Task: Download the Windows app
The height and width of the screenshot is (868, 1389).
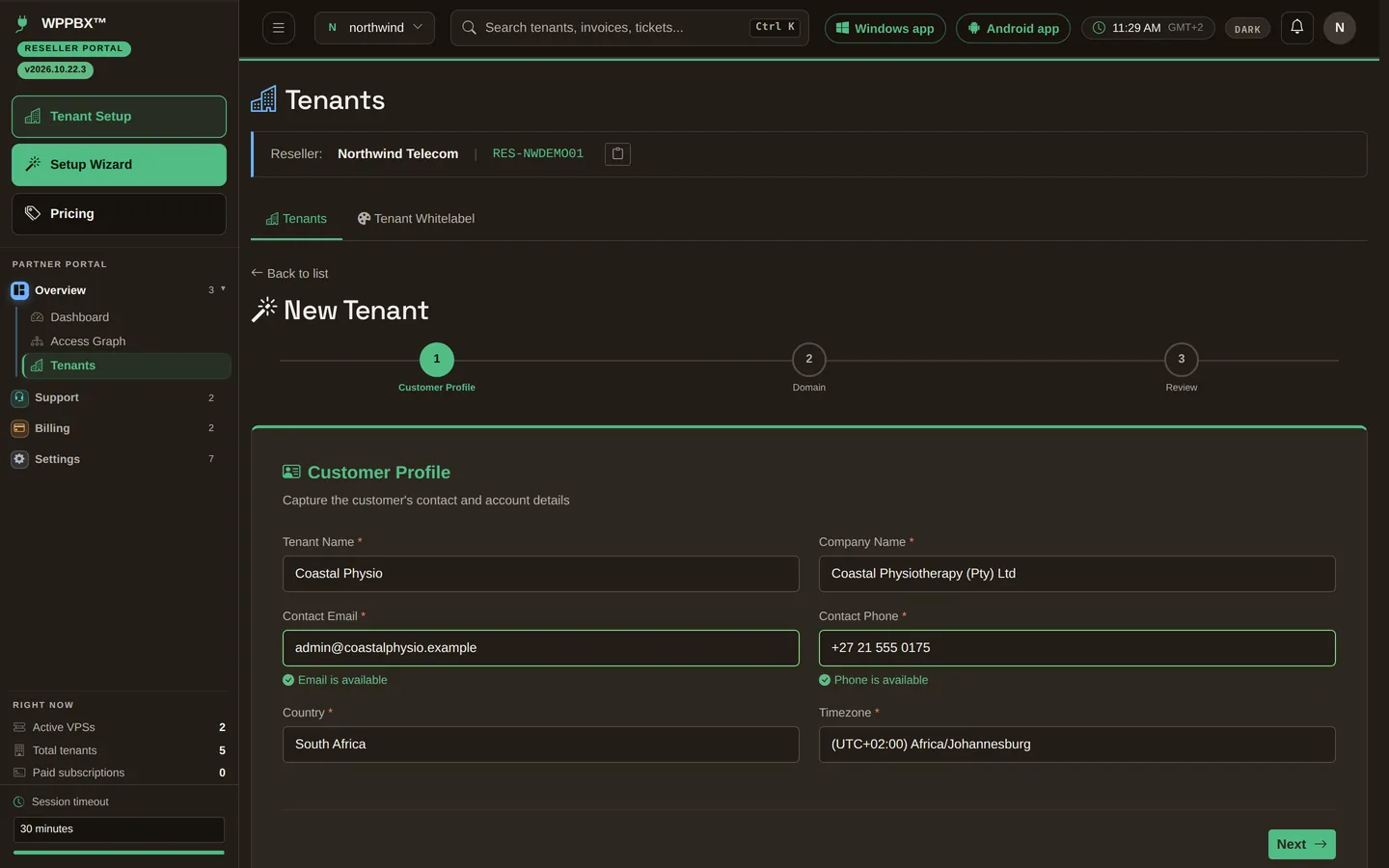Action: pyautogui.click(x=885, y=28)
